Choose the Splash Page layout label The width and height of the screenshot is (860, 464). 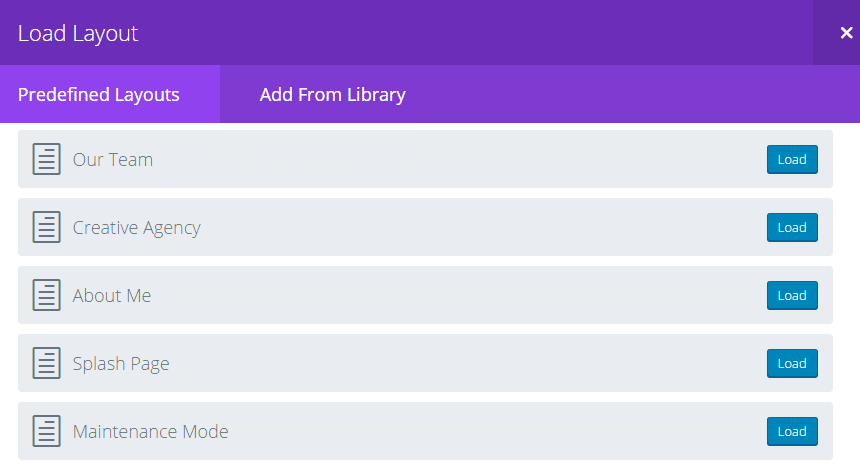121,364
